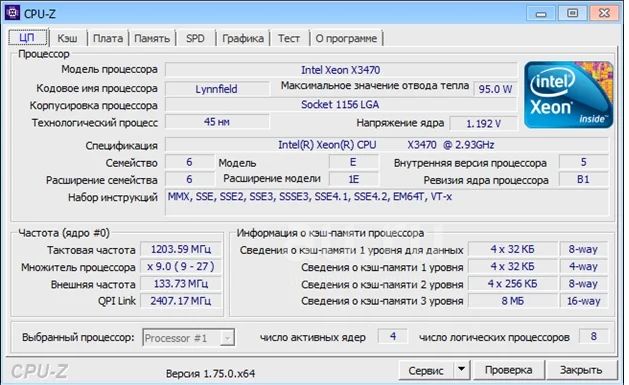Screen dimensions: 629x385
Task: Click the core revision value B1
Action: pos(584,179)
